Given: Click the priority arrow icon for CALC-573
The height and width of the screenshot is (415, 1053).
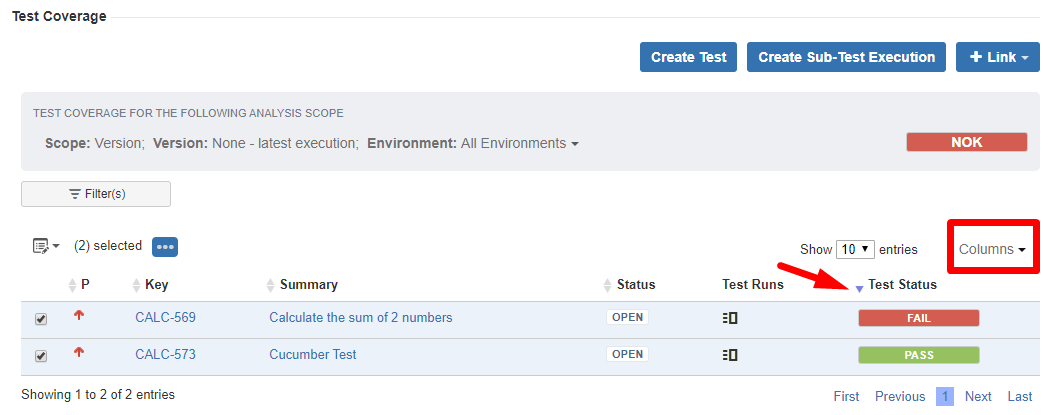Looking at the screenshot, I should (79, 351).
